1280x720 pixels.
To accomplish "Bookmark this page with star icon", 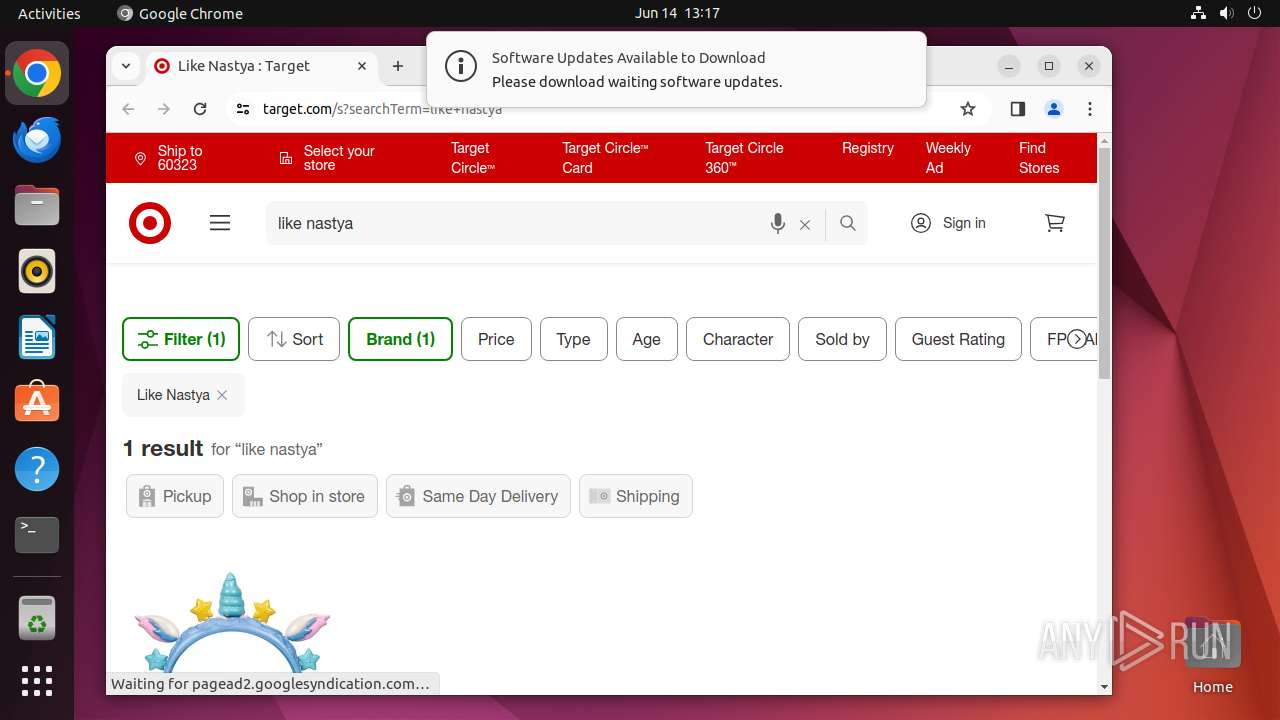I will (x=967, y=109).
